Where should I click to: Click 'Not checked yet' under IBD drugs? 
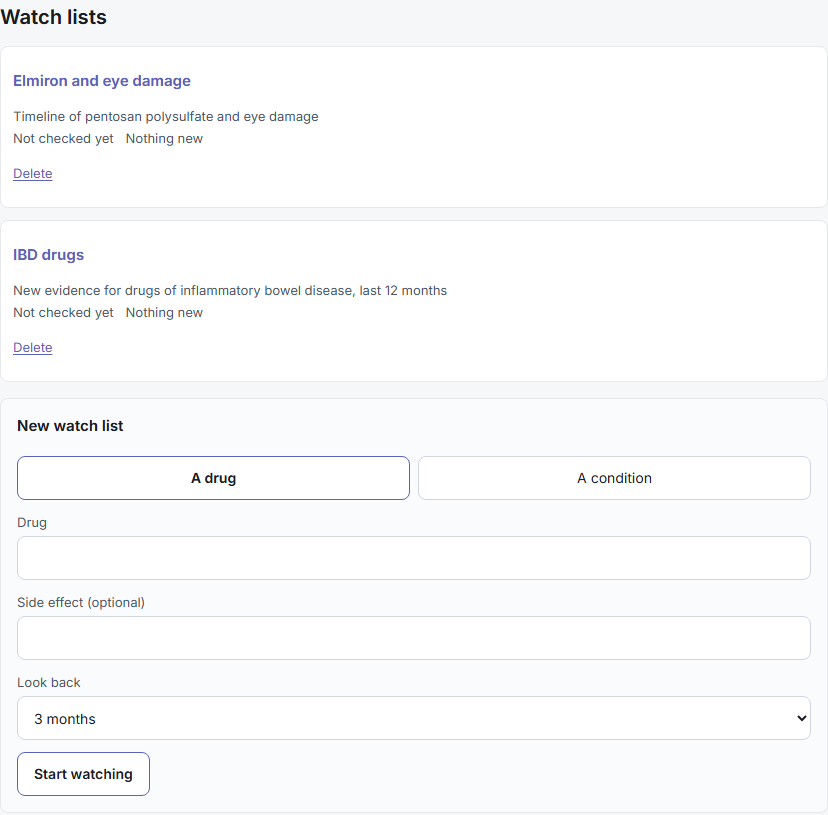point(63,313)
